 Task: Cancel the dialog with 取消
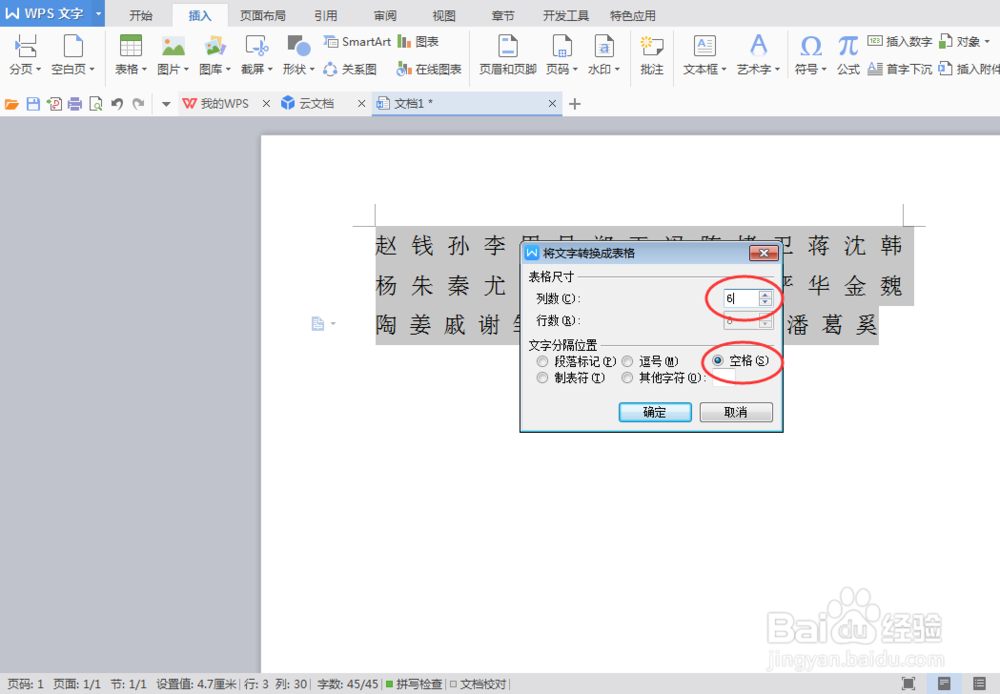pyautogui.click(x=736, y=412)
